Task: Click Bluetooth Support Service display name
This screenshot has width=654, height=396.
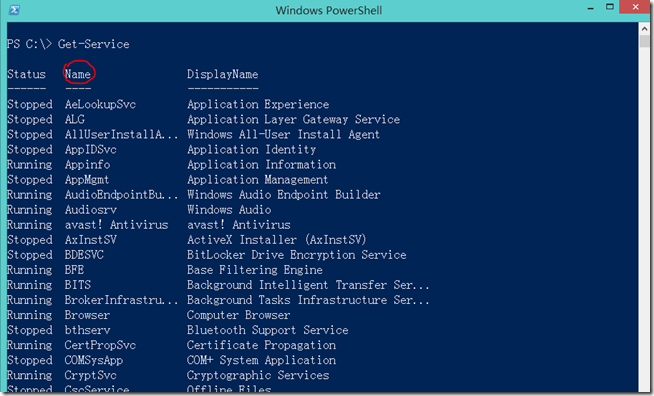Action: coord(268,330)
